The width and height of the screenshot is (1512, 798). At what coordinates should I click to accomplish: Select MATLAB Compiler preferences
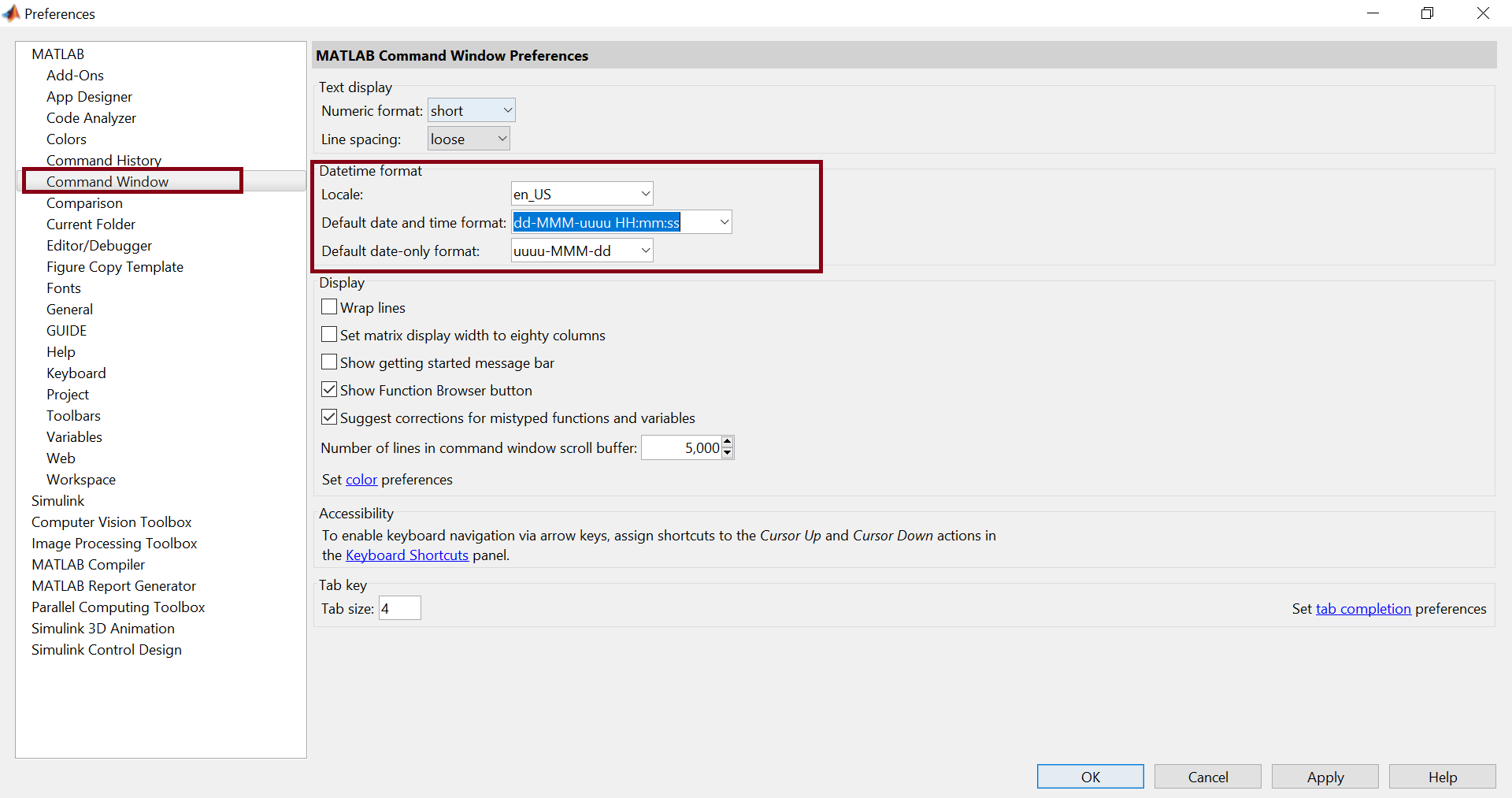tap(88, 564)
